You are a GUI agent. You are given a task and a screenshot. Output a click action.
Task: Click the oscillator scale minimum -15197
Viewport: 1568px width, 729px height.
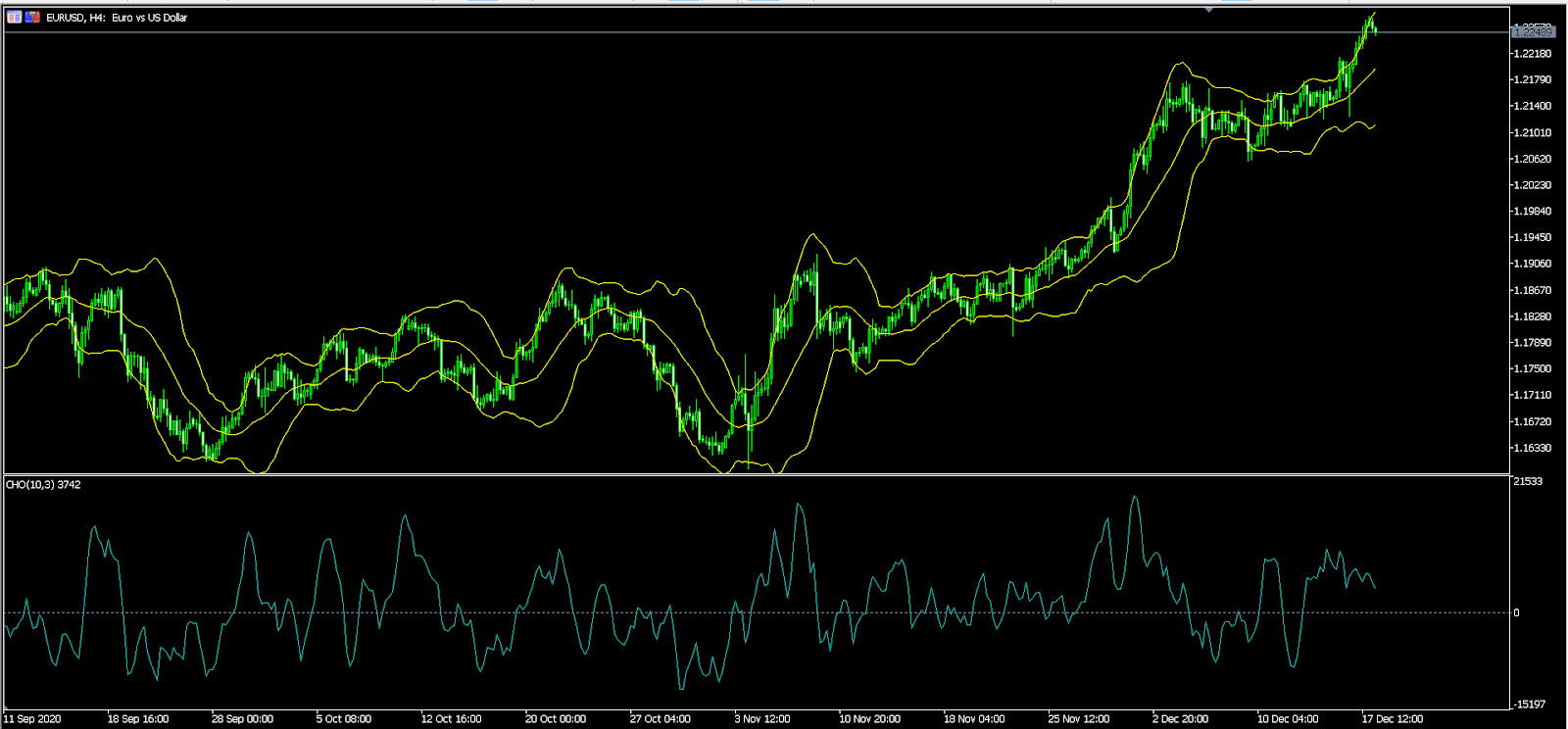1530,704
